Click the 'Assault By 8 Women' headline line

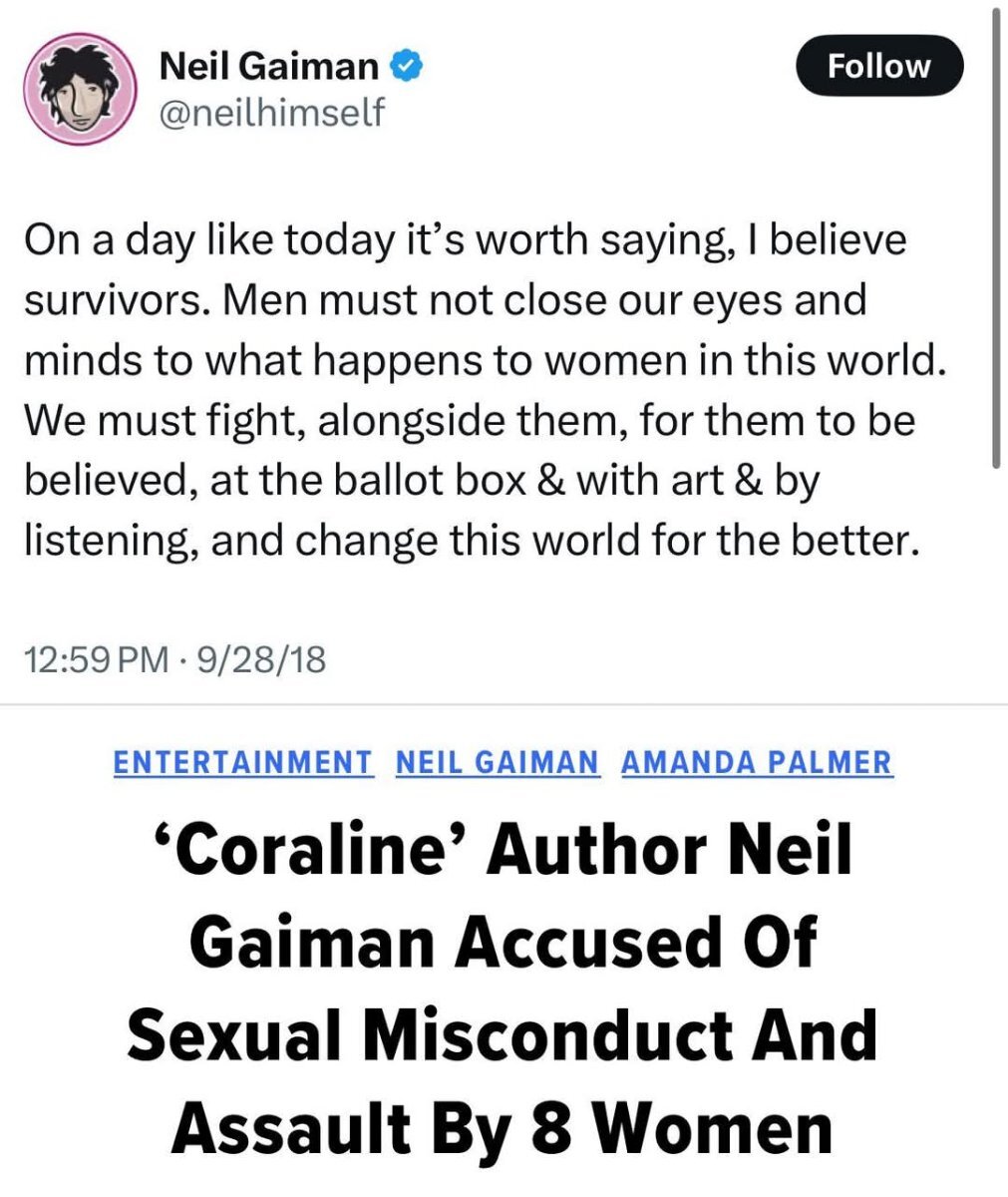504,1129
